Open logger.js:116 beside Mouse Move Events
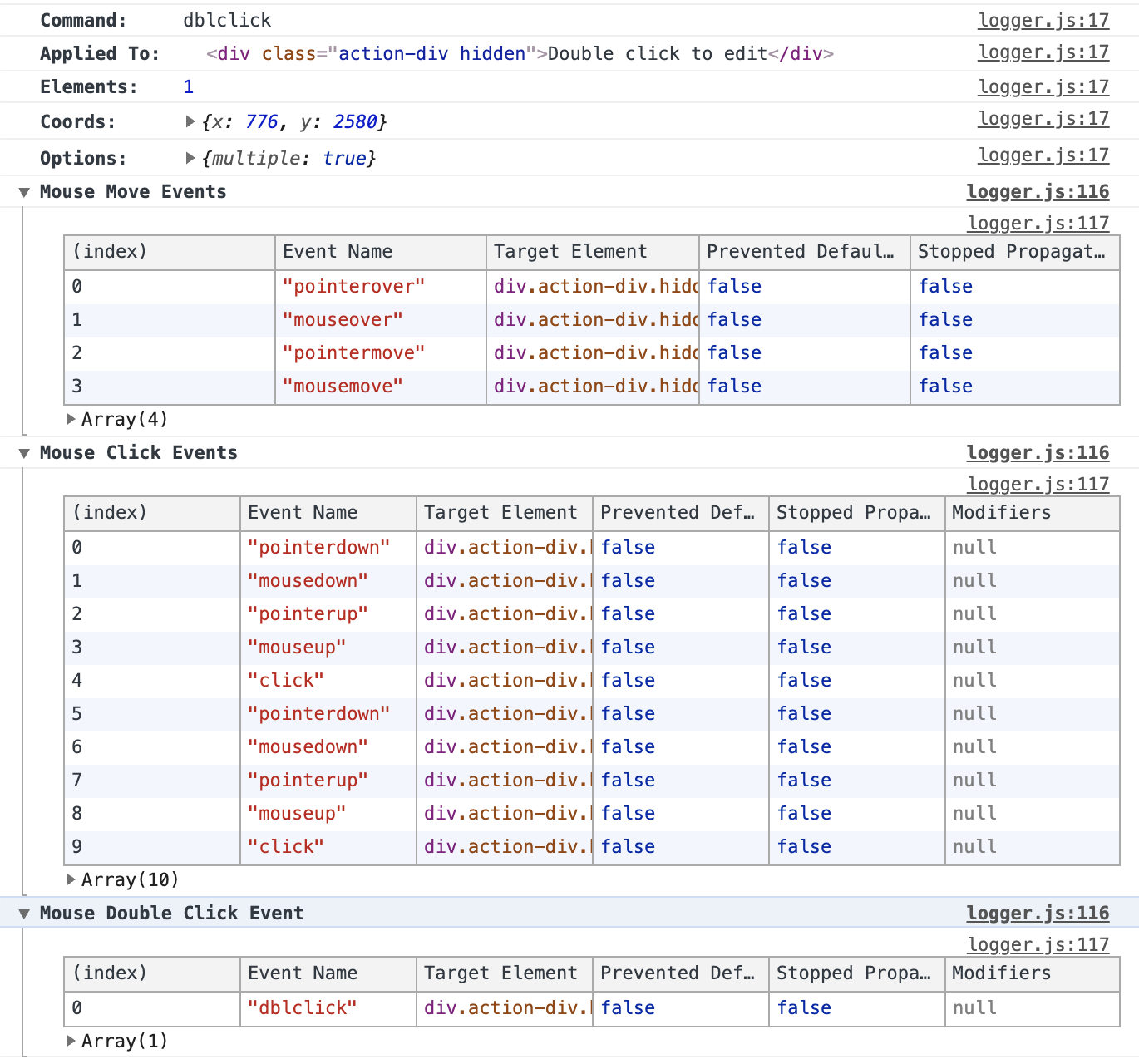Viewport: 1139px width, 1064px height. [x=1038, y=191]
